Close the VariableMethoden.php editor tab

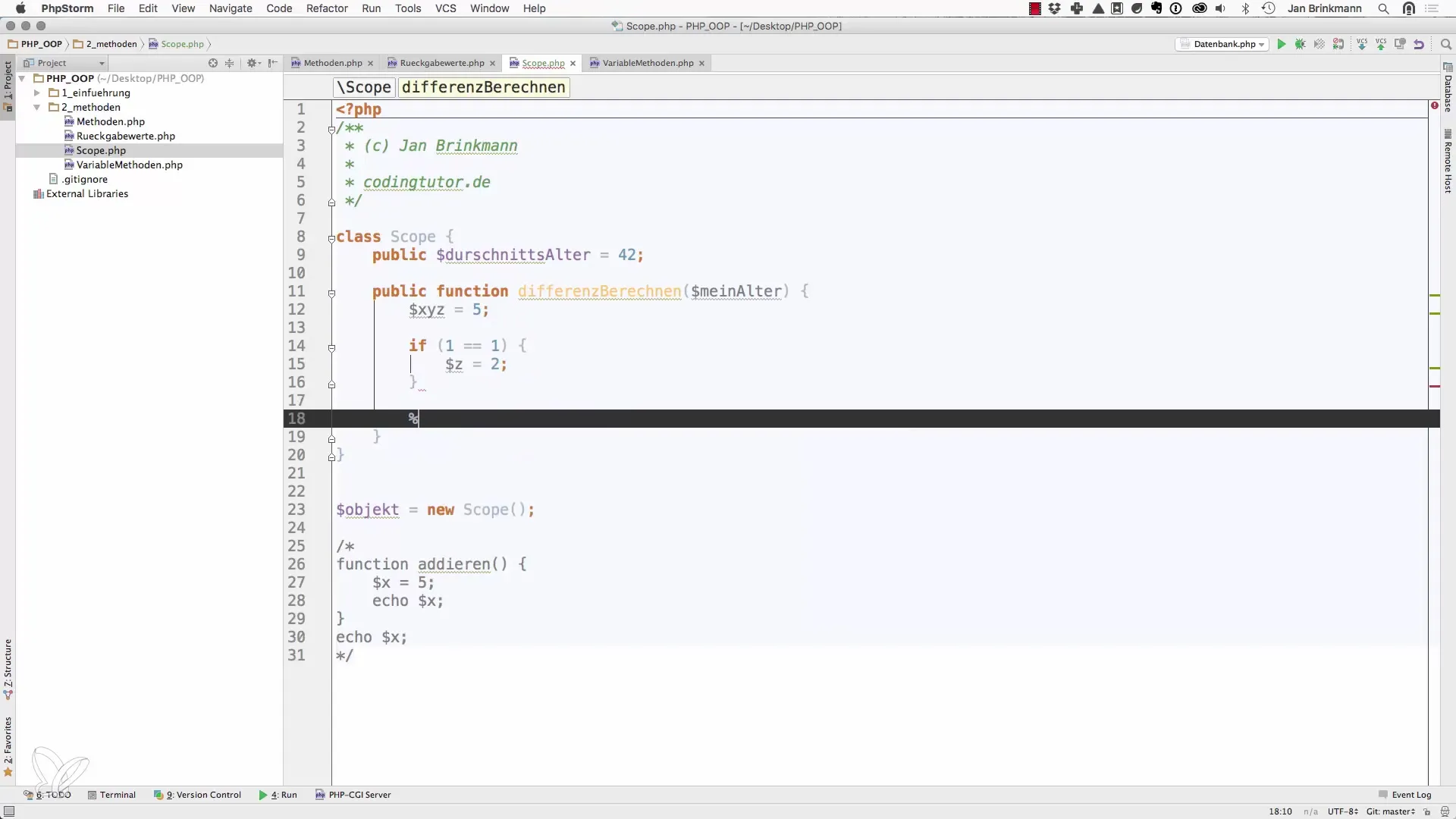tap(701, 64)
